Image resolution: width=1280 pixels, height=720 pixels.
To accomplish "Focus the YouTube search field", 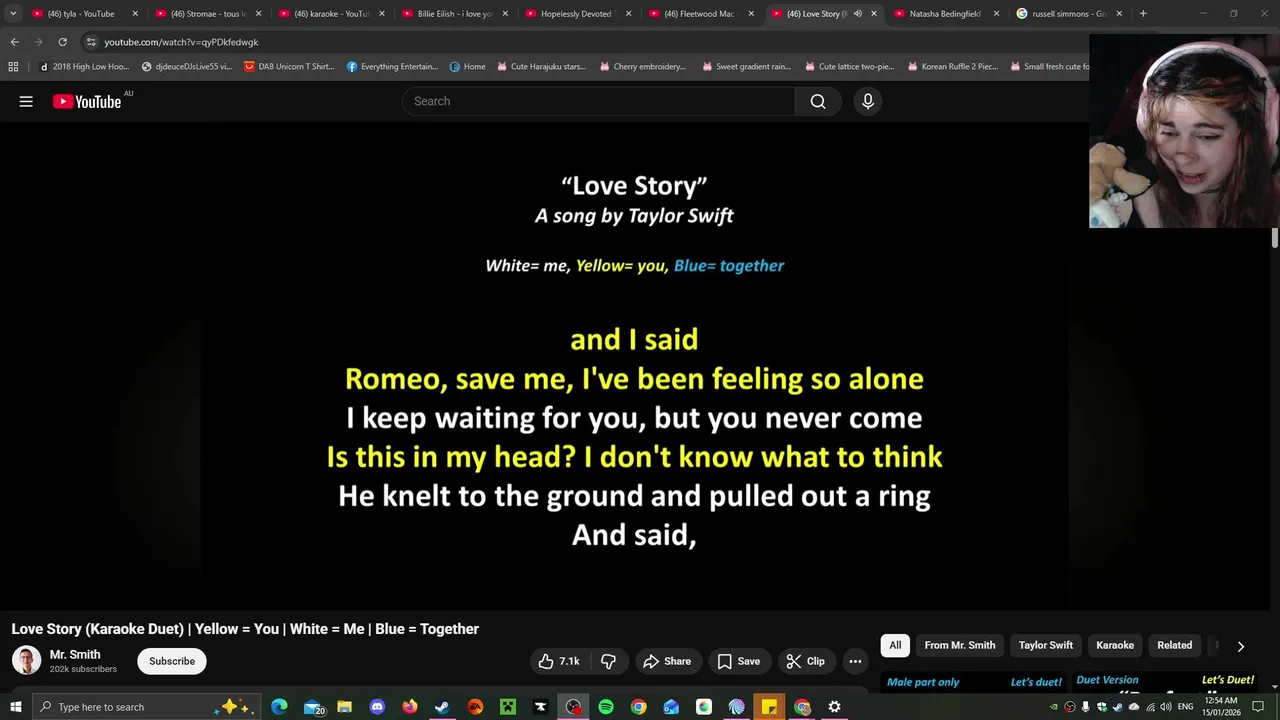I will (599, 101).
